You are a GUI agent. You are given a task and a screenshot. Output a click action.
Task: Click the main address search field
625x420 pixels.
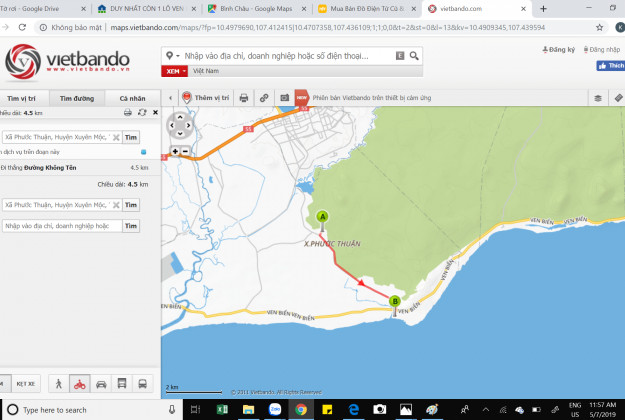coord(290,56)
